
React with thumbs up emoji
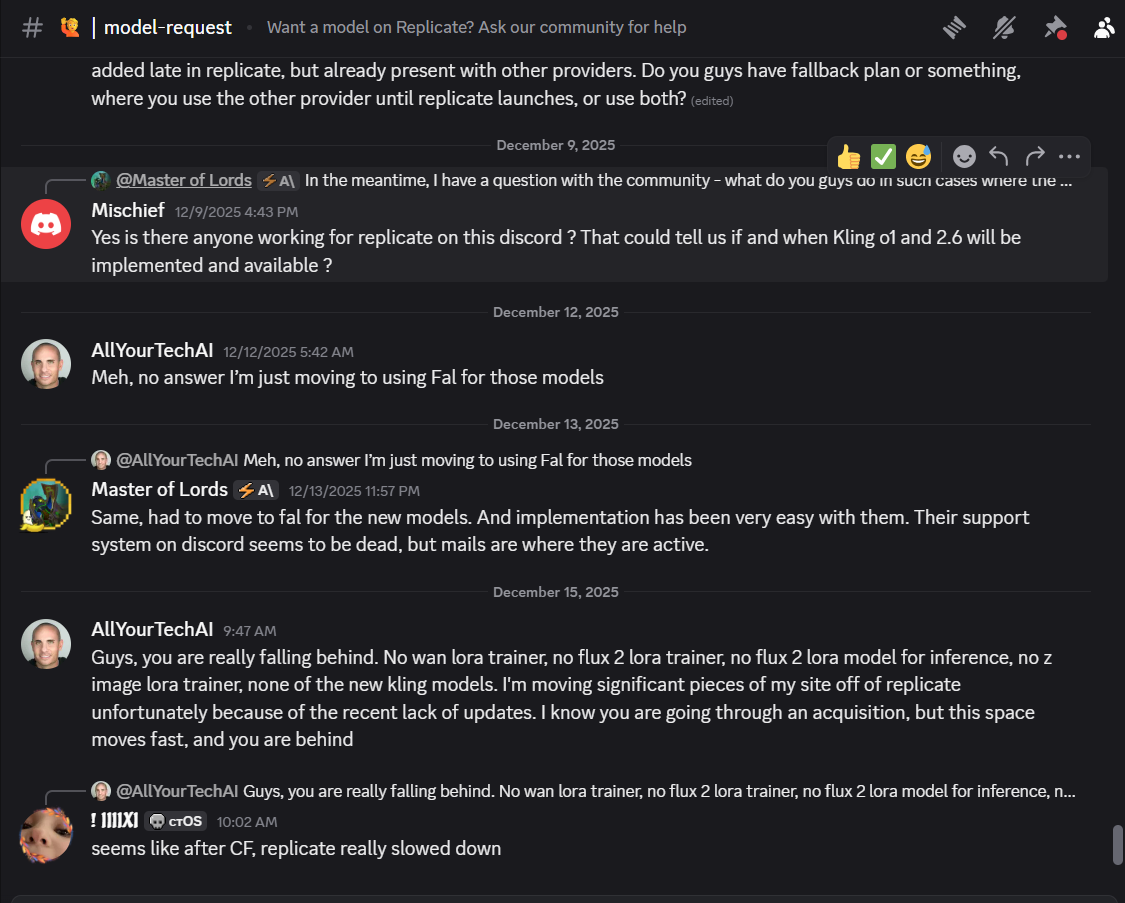click(849, 157)
